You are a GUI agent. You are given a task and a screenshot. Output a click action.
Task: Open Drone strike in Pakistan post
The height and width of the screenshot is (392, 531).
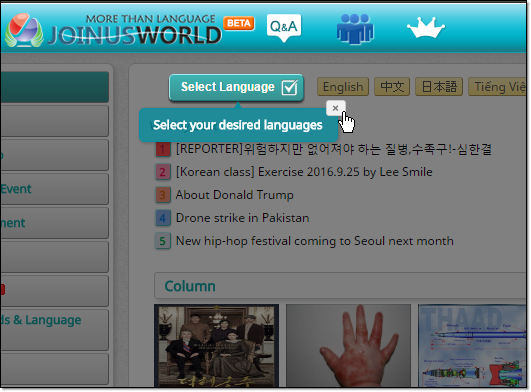[x=242, y=218]
